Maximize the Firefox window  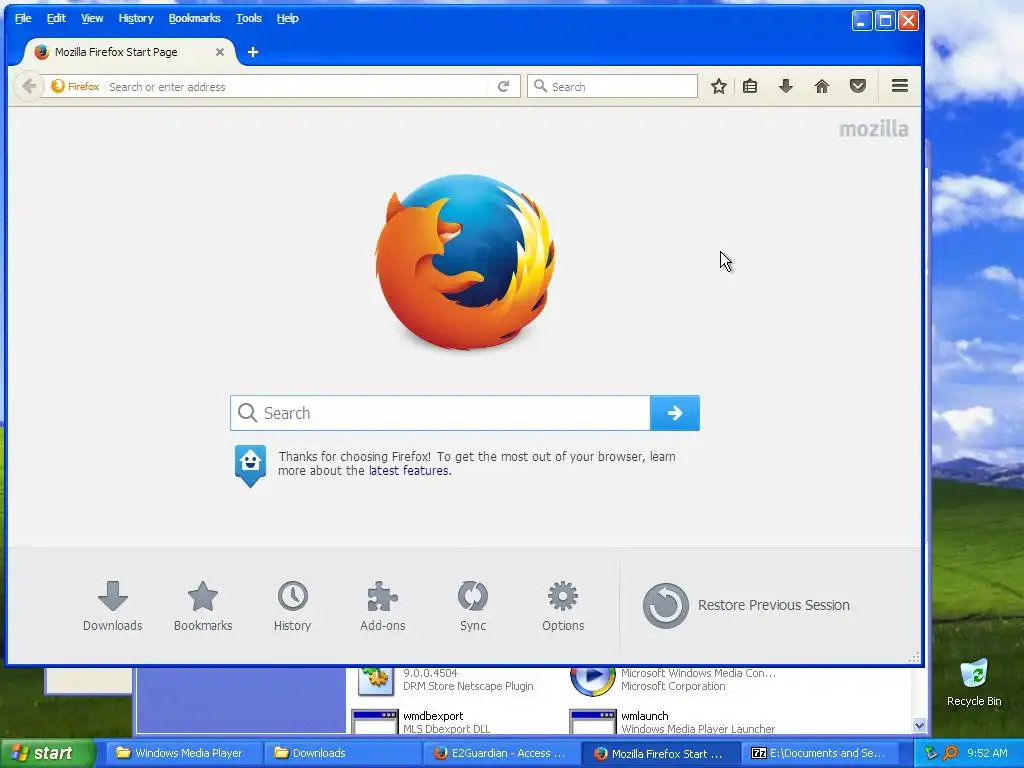(885, 21)
